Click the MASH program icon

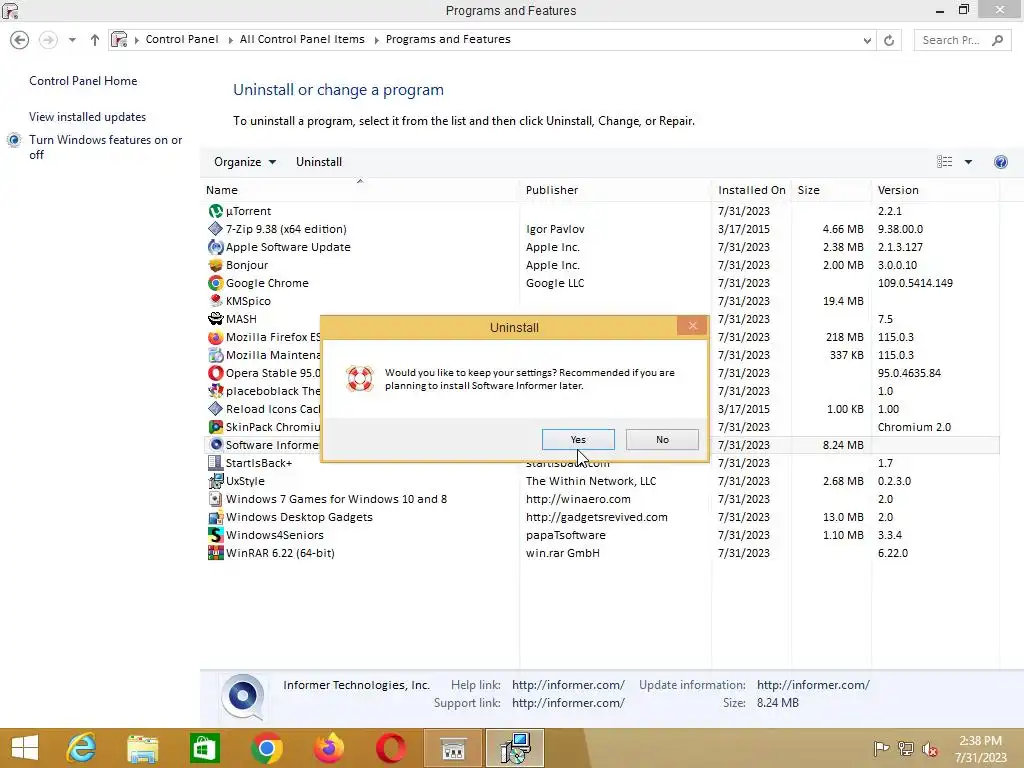click(x=216, y=319)
